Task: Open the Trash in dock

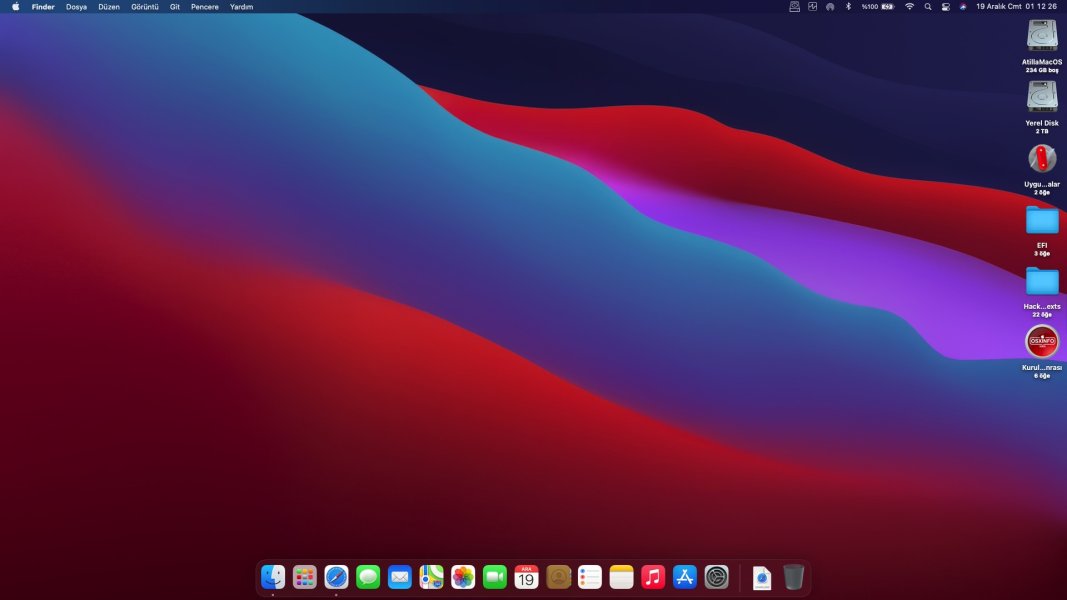Action: click(793, 577)
